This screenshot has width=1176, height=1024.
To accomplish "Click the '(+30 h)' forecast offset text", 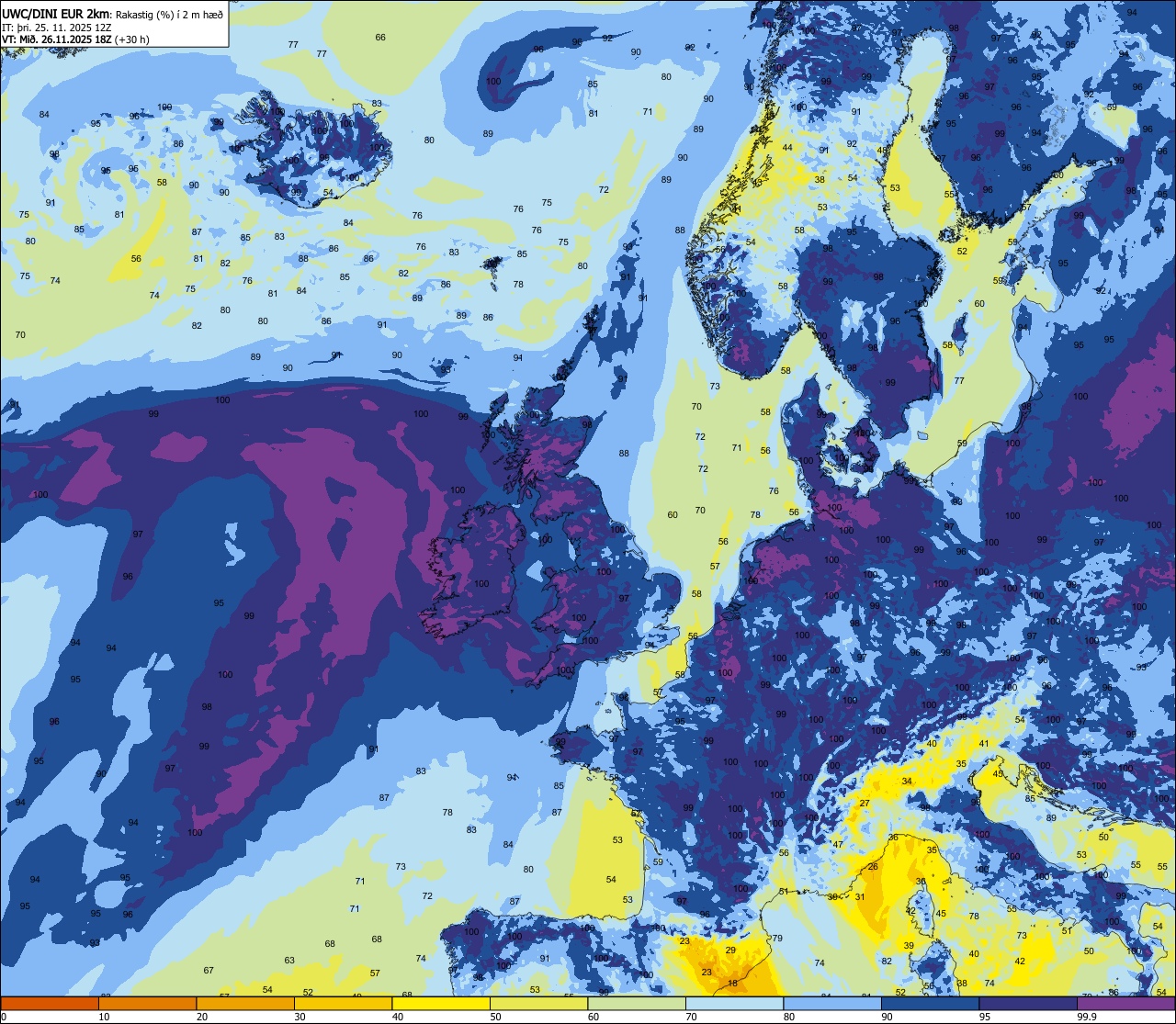I will (x=132, y=39).
